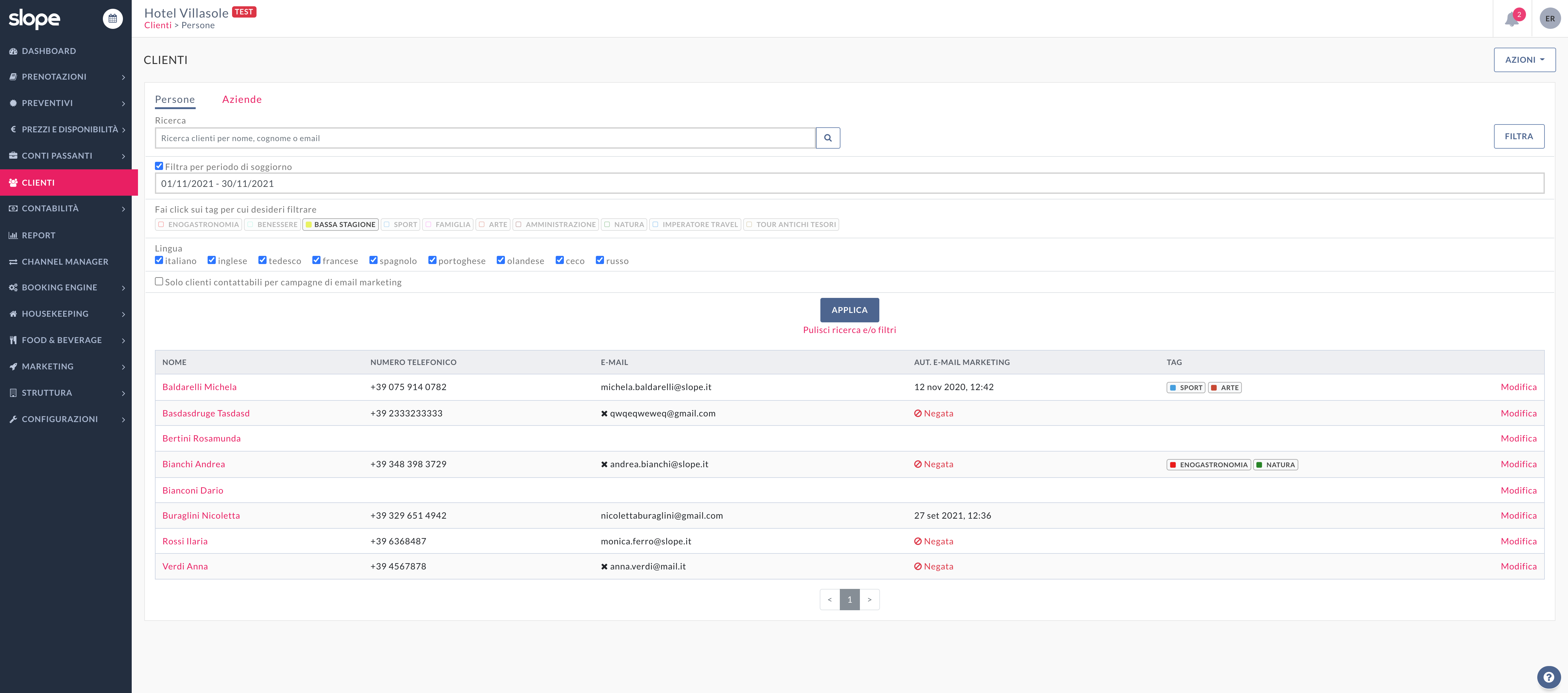Expand the Conti Passanti chevron
The height and width of the screenshot is (693, 1568).
tap(124, 156)
